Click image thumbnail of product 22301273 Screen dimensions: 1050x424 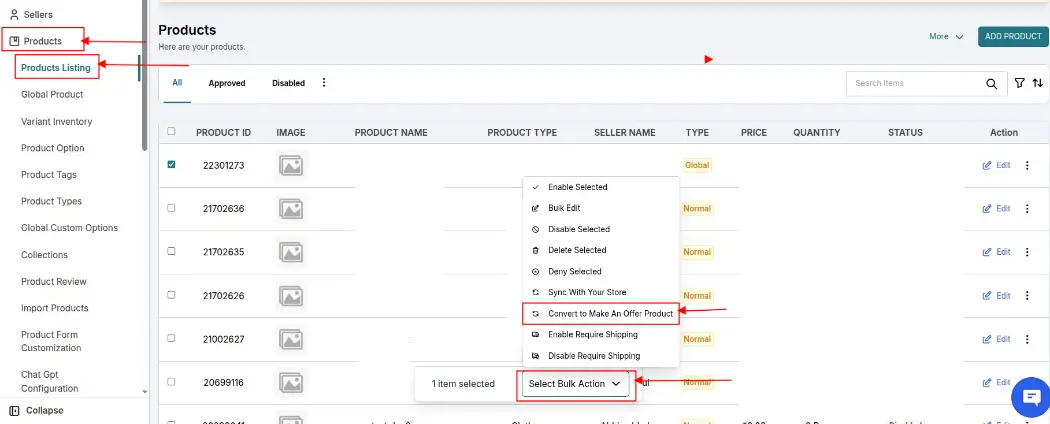(291, 165)
